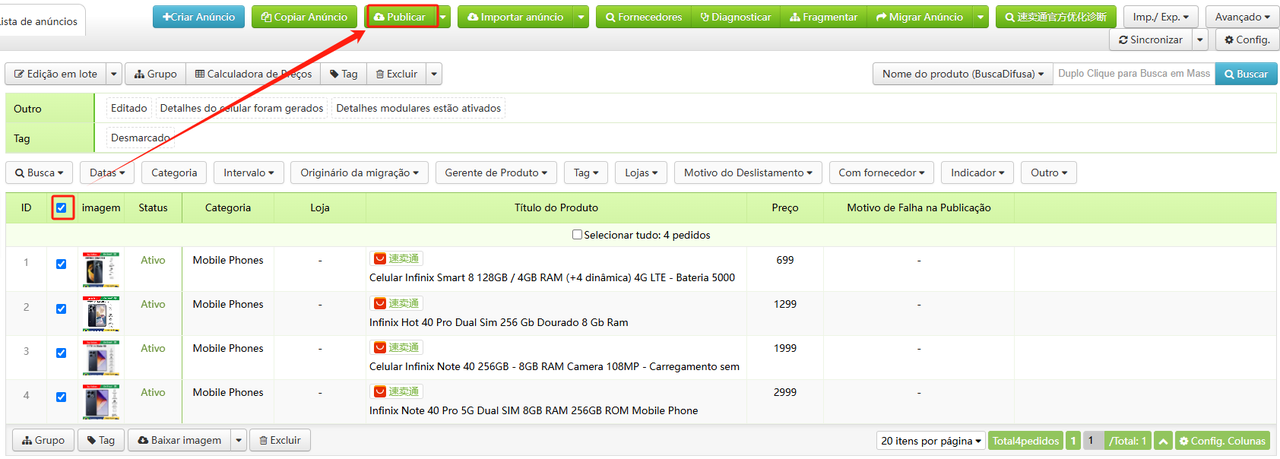Click the top toolbar Grupo button
The image size is (1280, 459).
pos(154,74)
